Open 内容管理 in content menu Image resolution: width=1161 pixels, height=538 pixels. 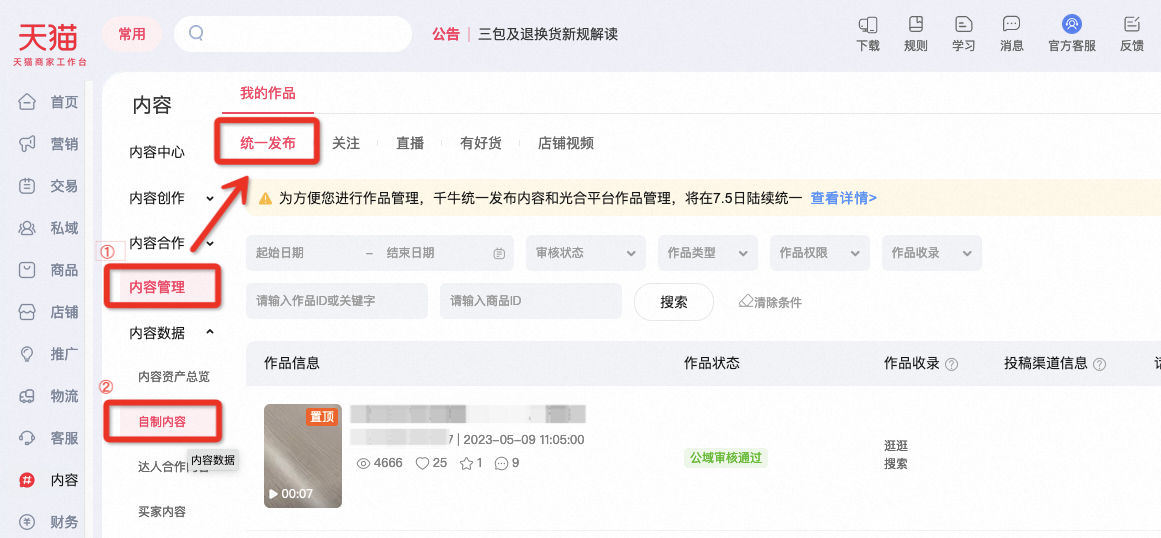[x=157, y=288]
